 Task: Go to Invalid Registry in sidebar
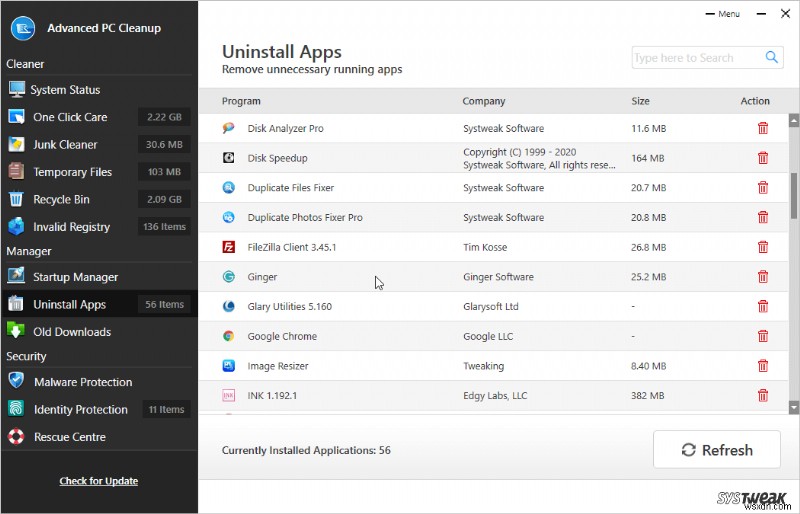point(71,227)
